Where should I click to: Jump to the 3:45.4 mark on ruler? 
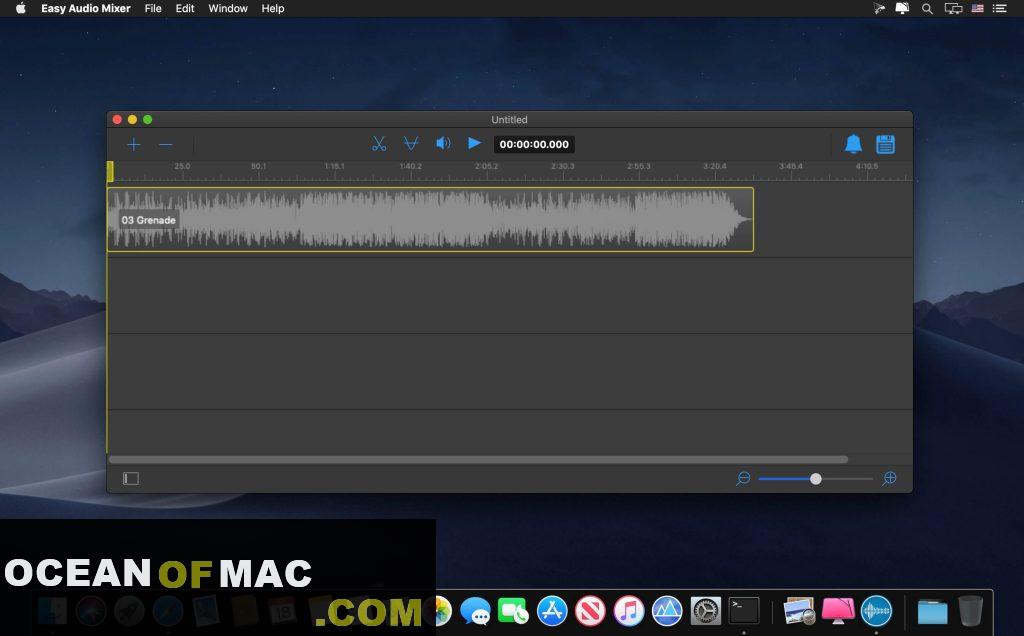(791, 167)
